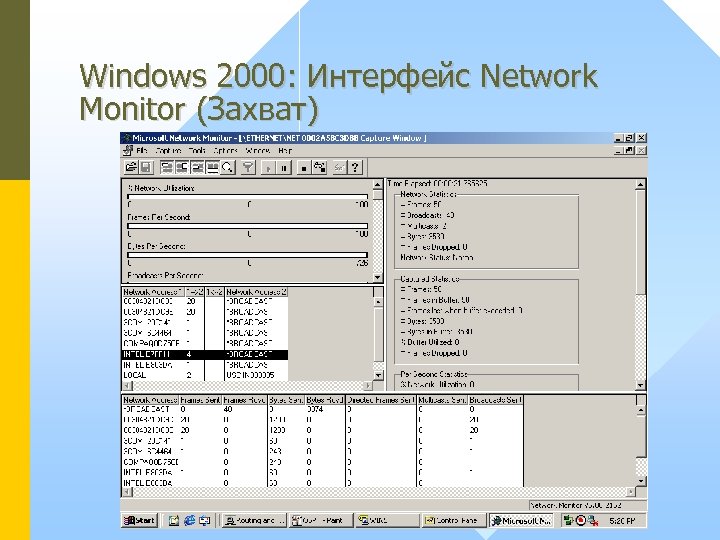Click the Help question mark icon

(x=355, y=168)
